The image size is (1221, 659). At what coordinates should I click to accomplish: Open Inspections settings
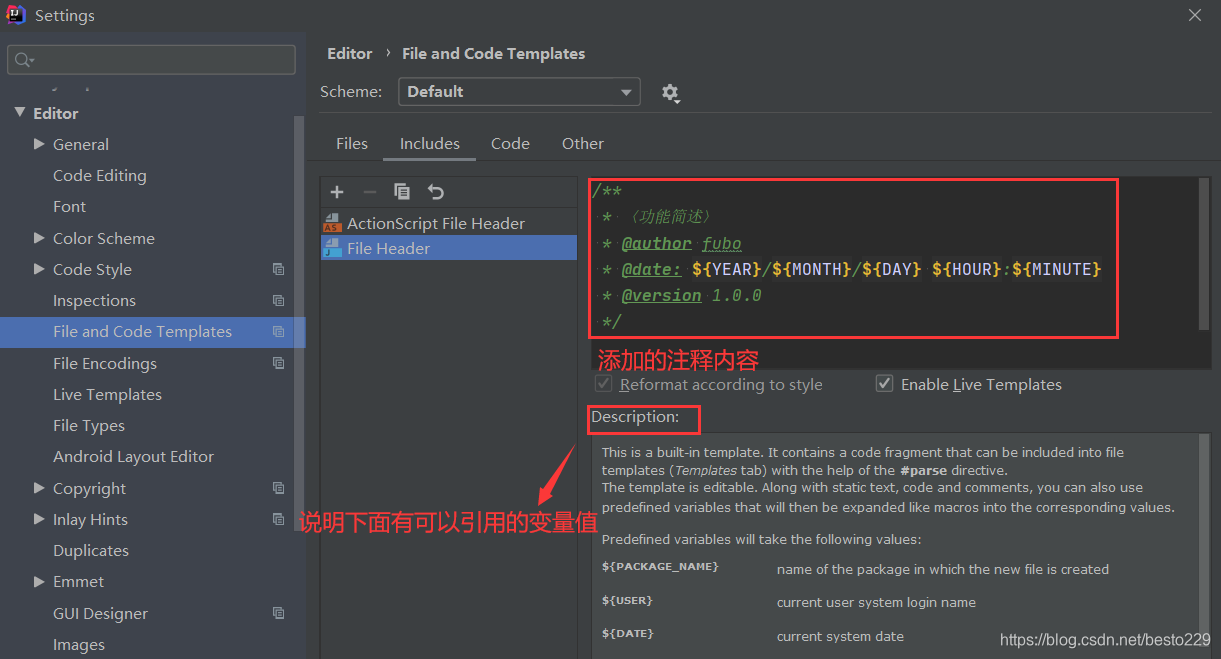(94, 300)
